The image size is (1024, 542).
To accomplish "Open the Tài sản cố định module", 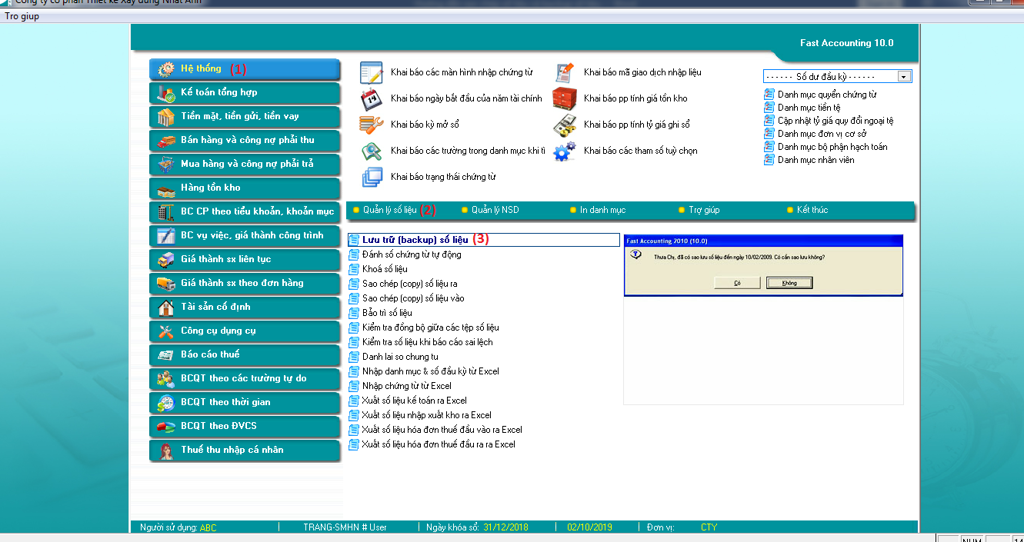I will coord(245,307).
